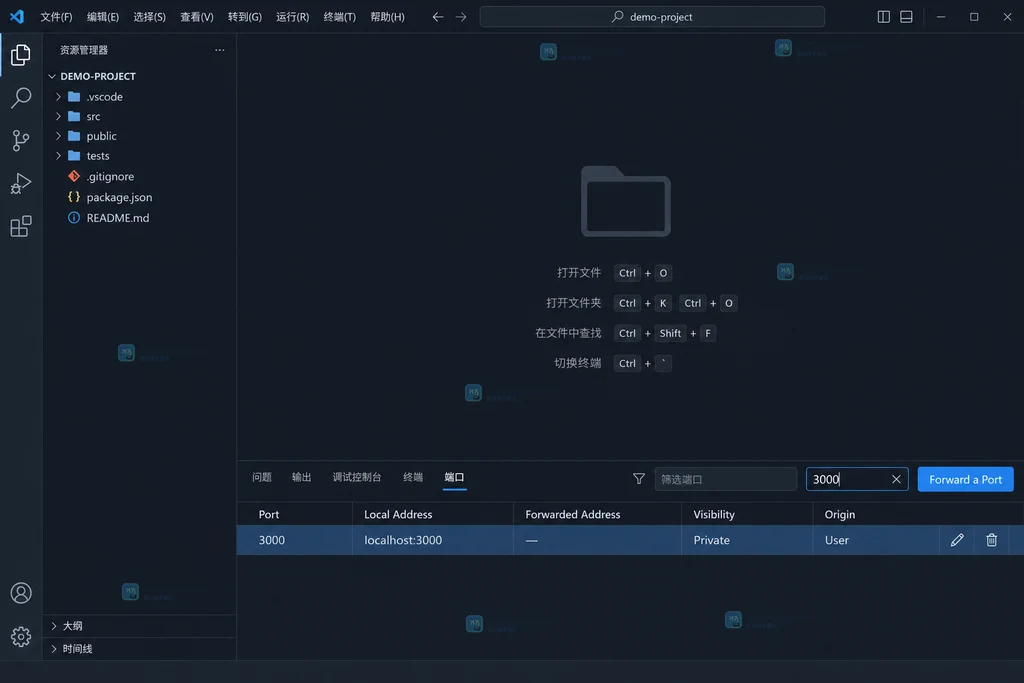The width and height of the screenshot is (1024, 683).
Task: Open the 帮助(H) menu
Action: pos(387,17)
